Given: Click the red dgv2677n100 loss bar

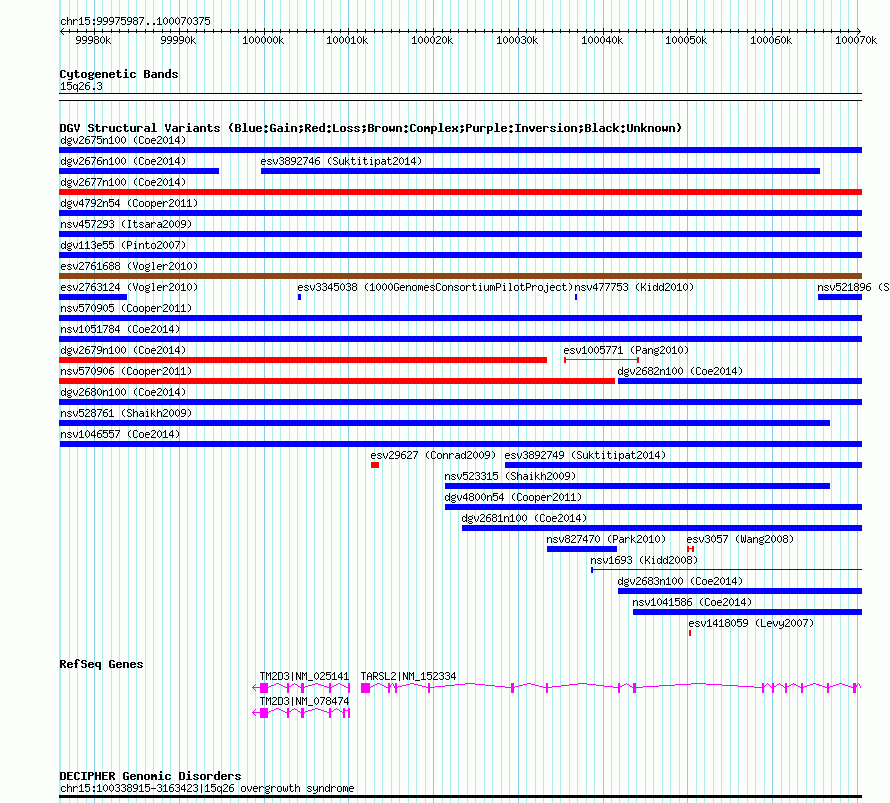Looking at the screenshot, I should (x=460, y=192).
